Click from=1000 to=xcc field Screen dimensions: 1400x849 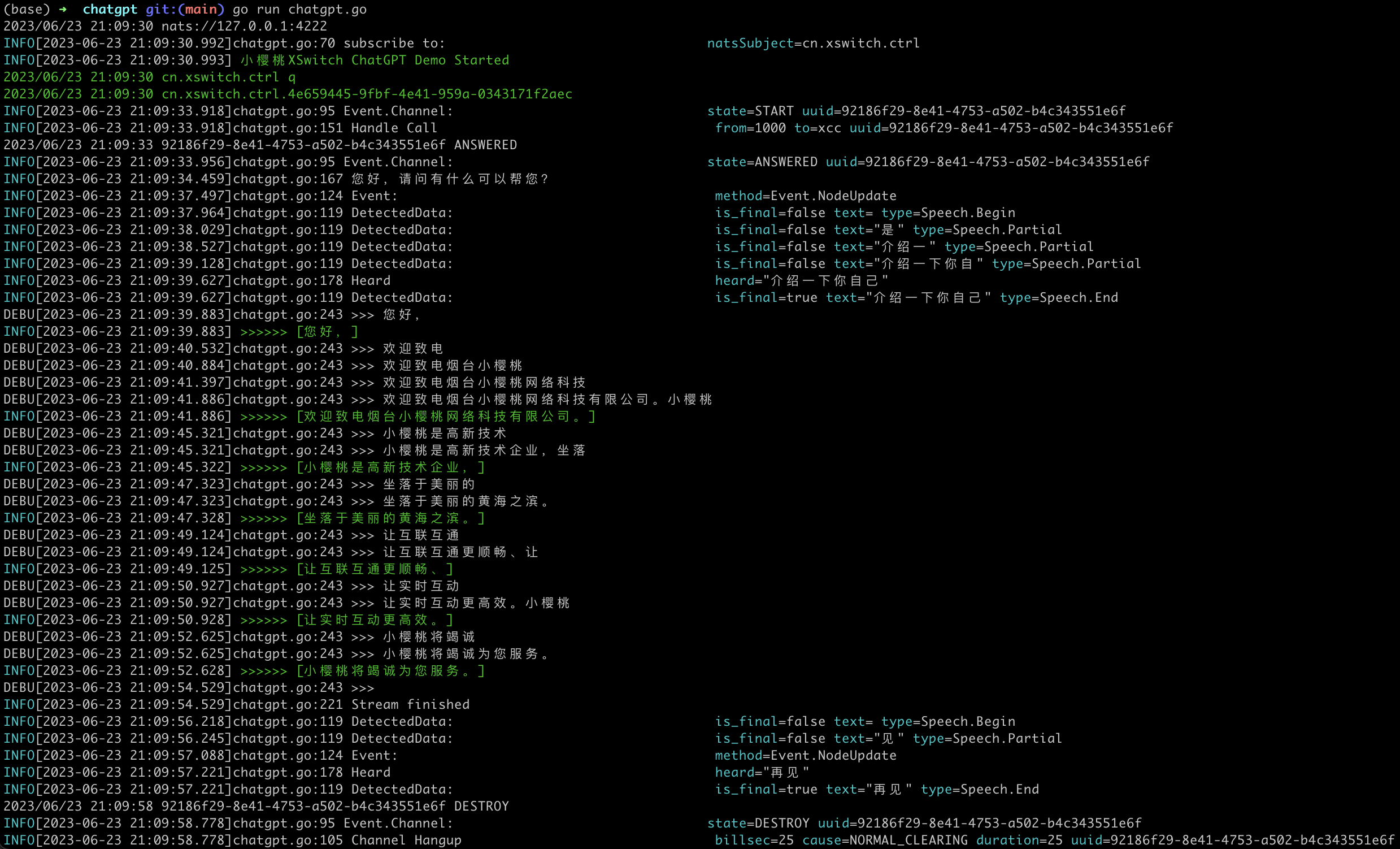click(777, 128)
